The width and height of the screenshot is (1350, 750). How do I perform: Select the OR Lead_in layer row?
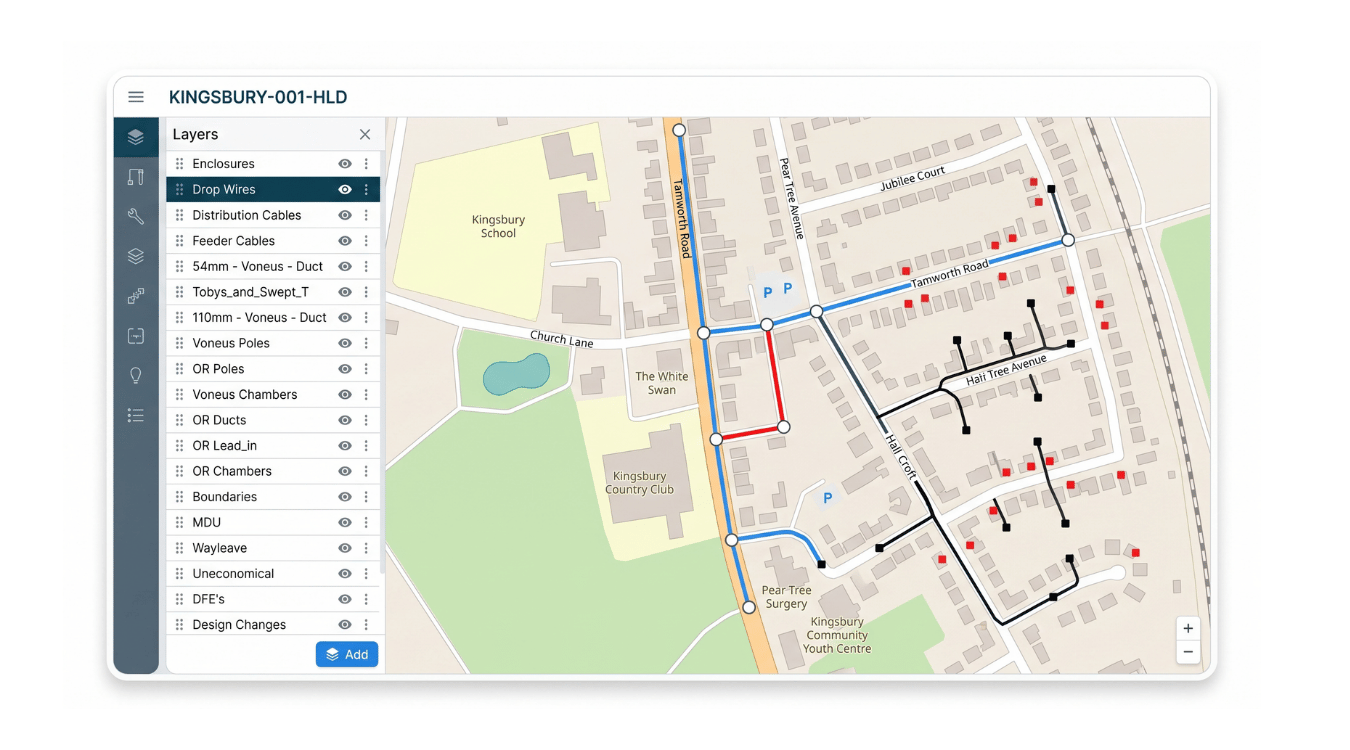pyautogui.click(x=273, y=446)
